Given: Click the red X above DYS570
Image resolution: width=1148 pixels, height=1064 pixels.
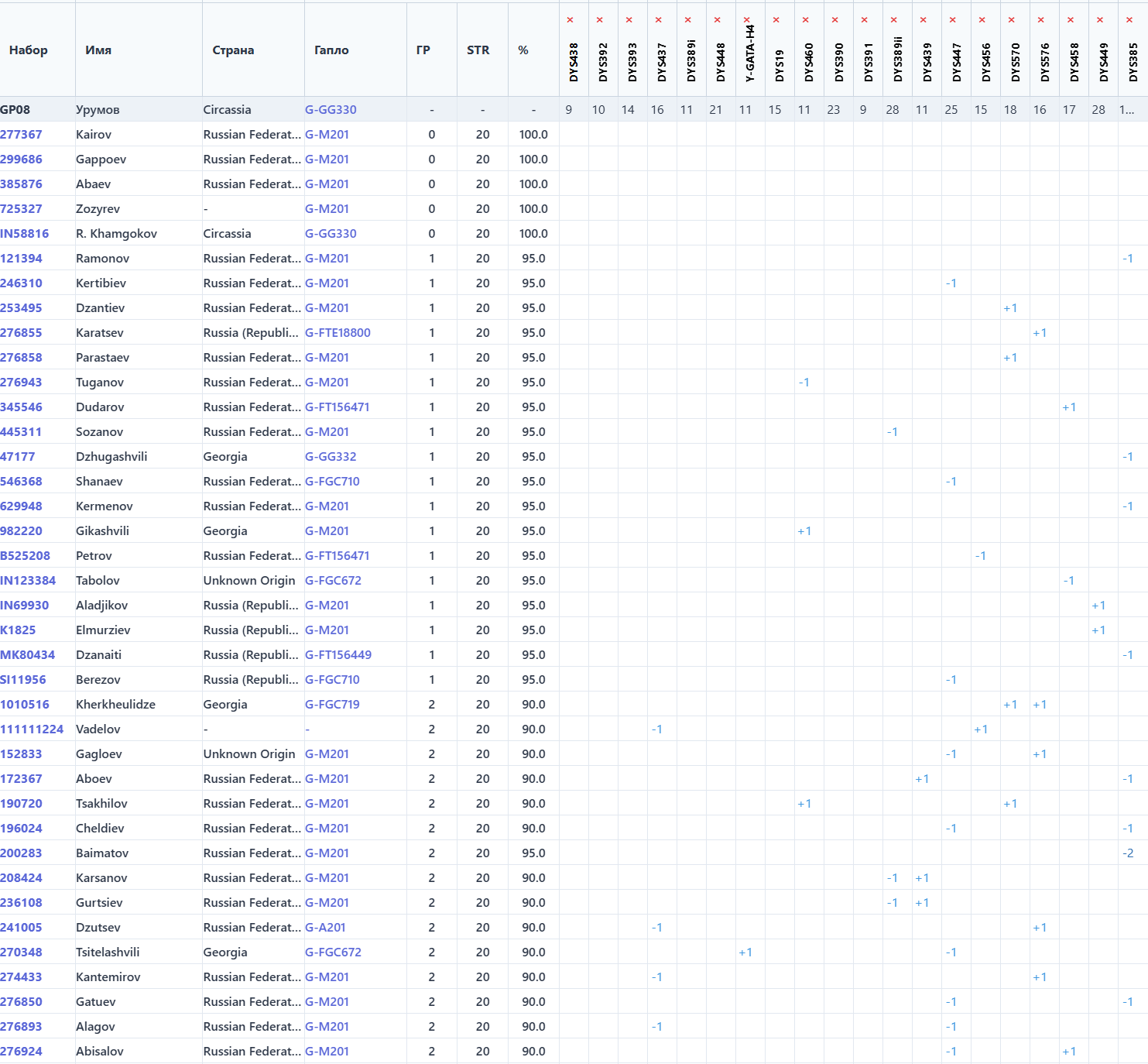Looking at the screenshot, I should pos(1011,20).
